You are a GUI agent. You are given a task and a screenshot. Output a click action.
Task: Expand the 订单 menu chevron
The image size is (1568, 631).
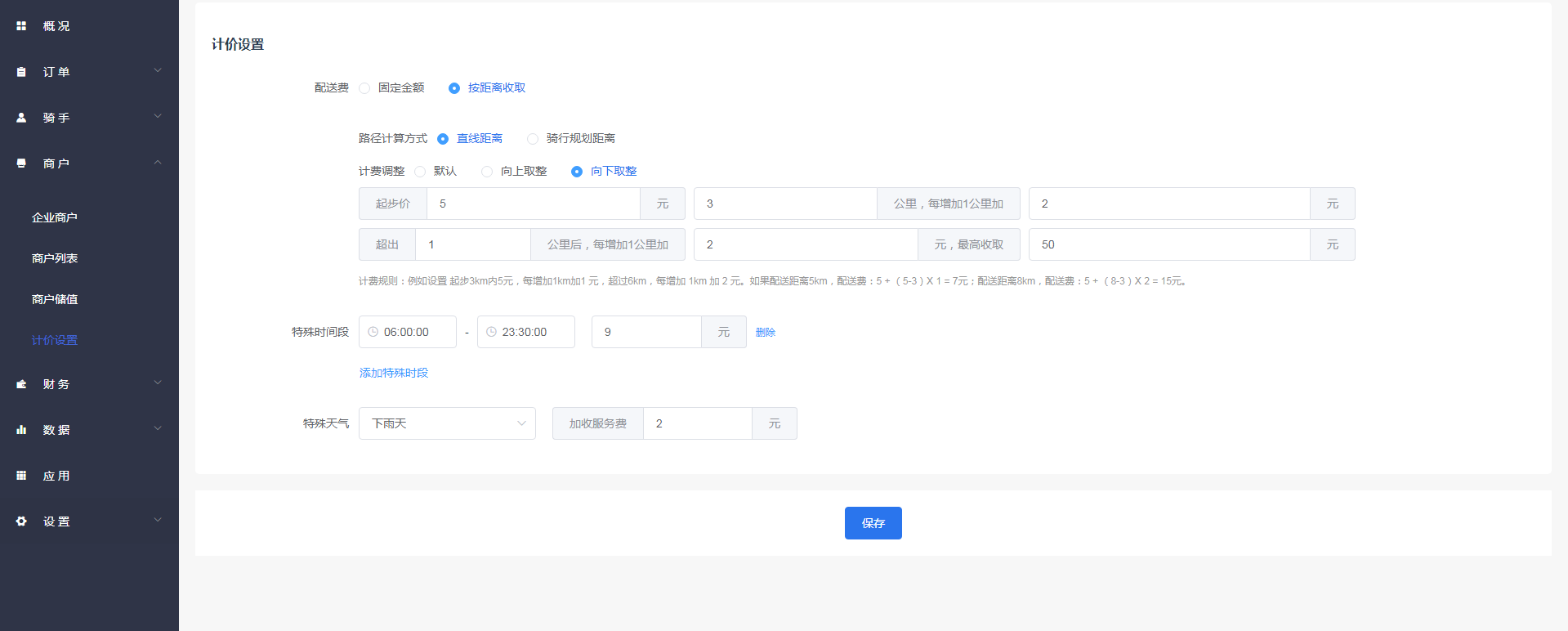pos(158,71)
